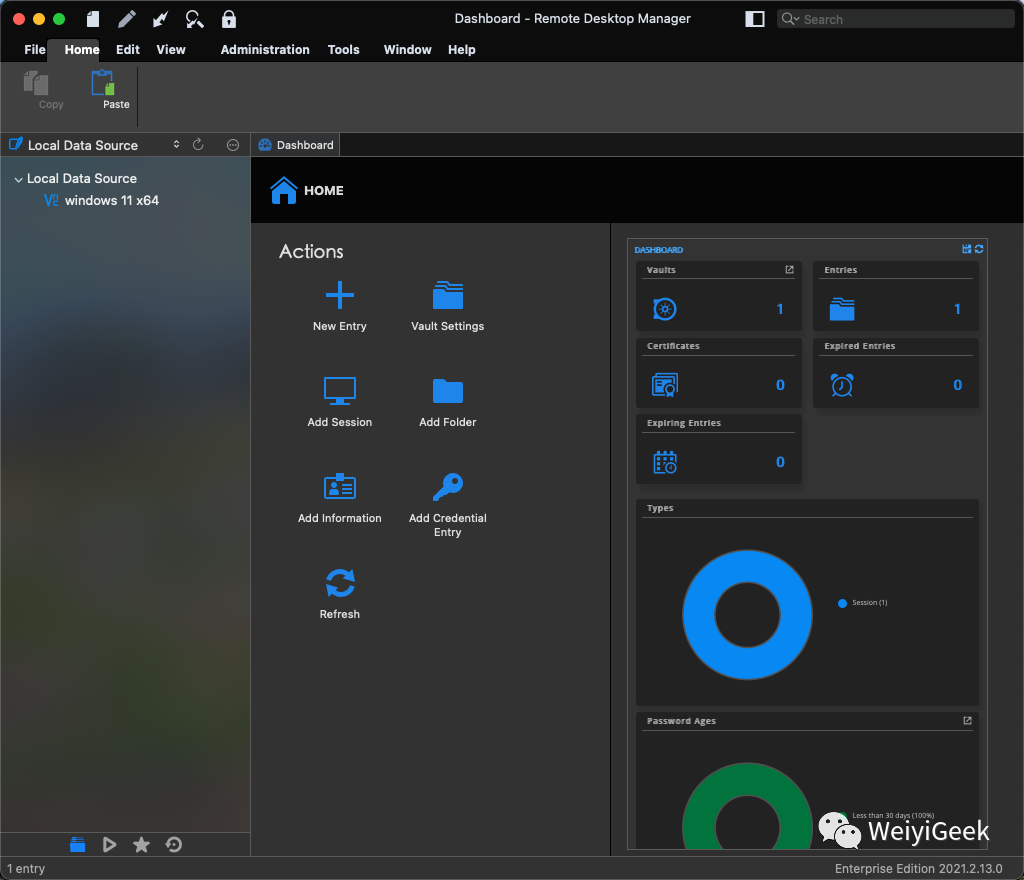Click Add Folder action icon
Screen dimensions: 1024x880
(447, 391)
